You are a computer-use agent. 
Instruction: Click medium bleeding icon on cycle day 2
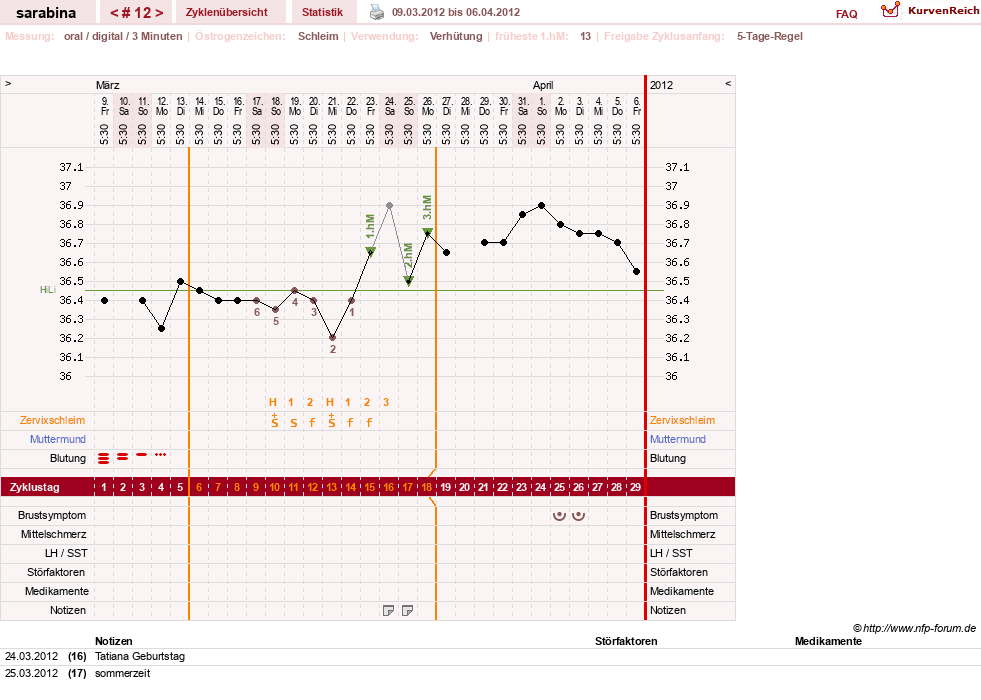pos(123,457)
